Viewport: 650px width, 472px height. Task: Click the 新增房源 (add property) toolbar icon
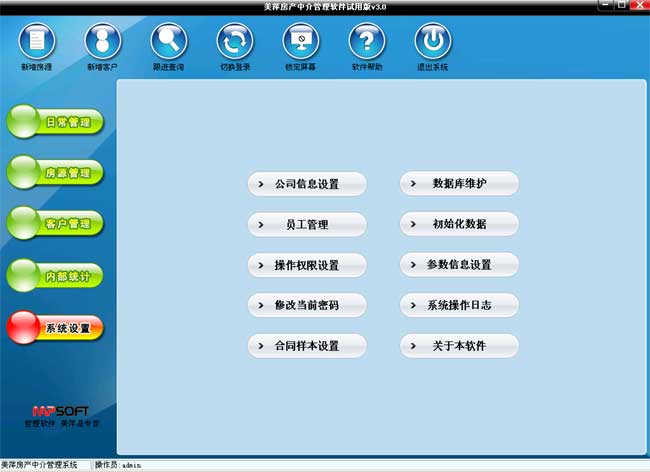click(x=36, y=42)
